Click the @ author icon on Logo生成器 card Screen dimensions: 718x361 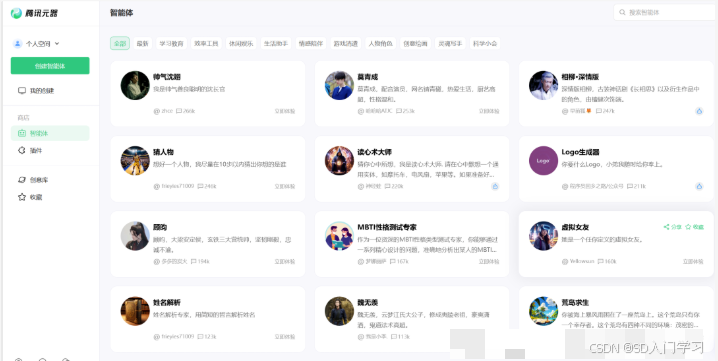click(565, 186)
